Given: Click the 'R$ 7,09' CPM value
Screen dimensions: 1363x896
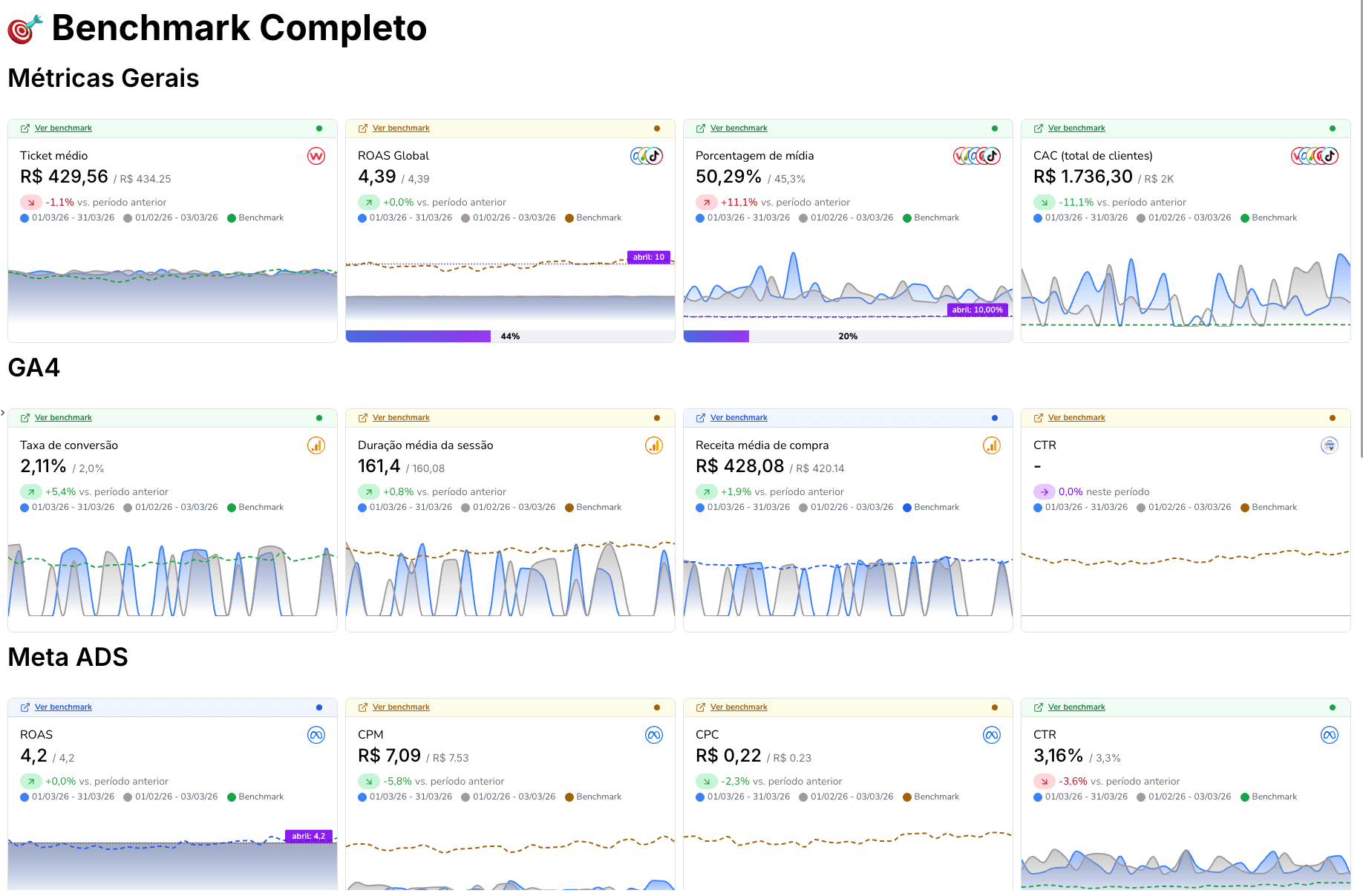Looking at the screenshot, I should [390, 756].
